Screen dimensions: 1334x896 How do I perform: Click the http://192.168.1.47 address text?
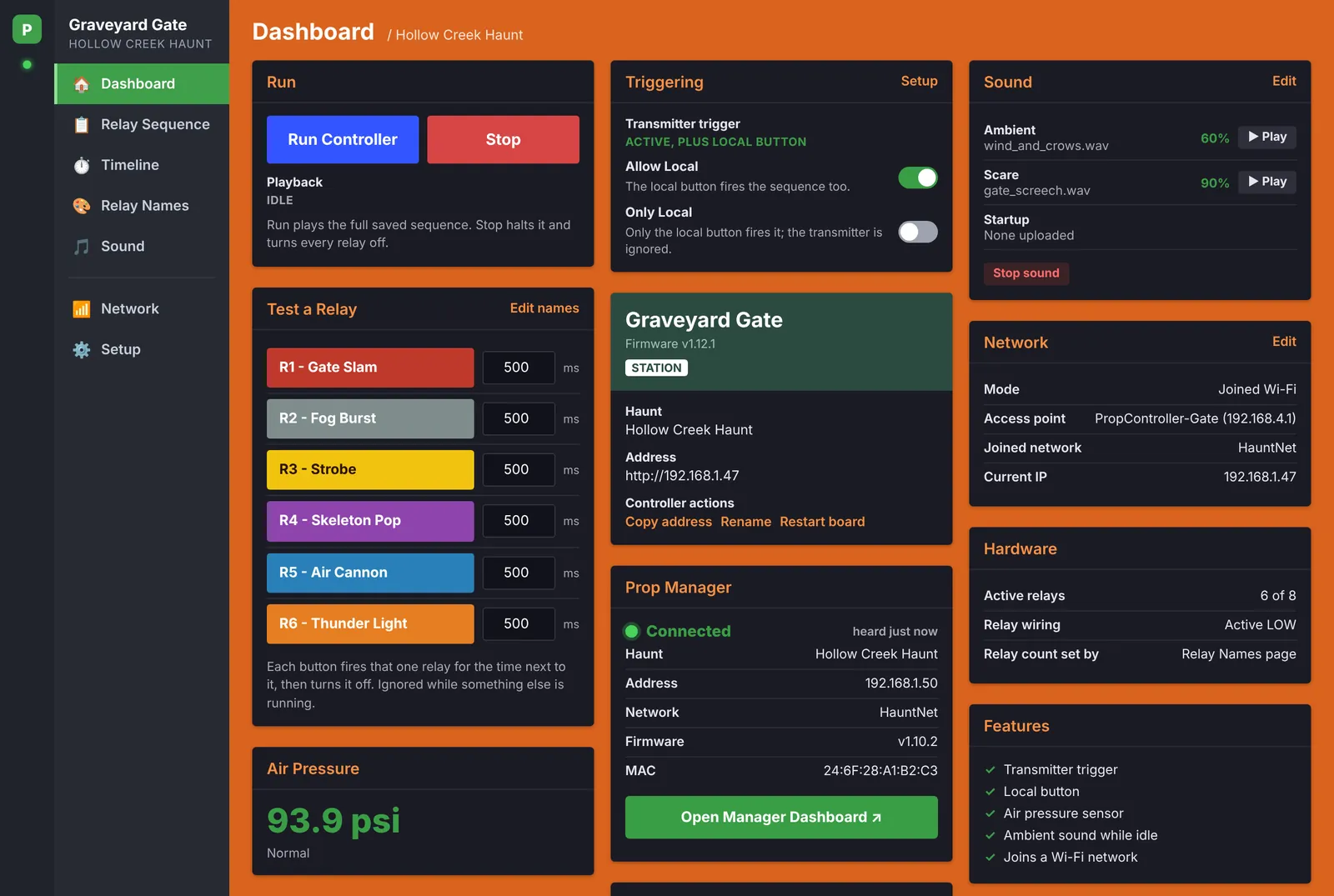coord(682,476)
